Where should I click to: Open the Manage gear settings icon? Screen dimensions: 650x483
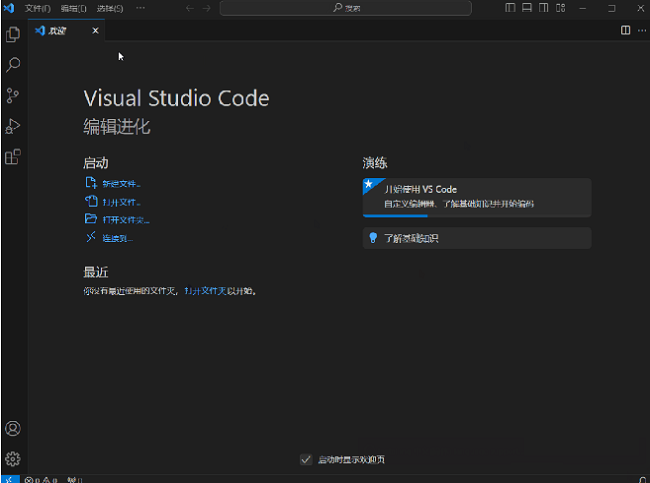13,459
